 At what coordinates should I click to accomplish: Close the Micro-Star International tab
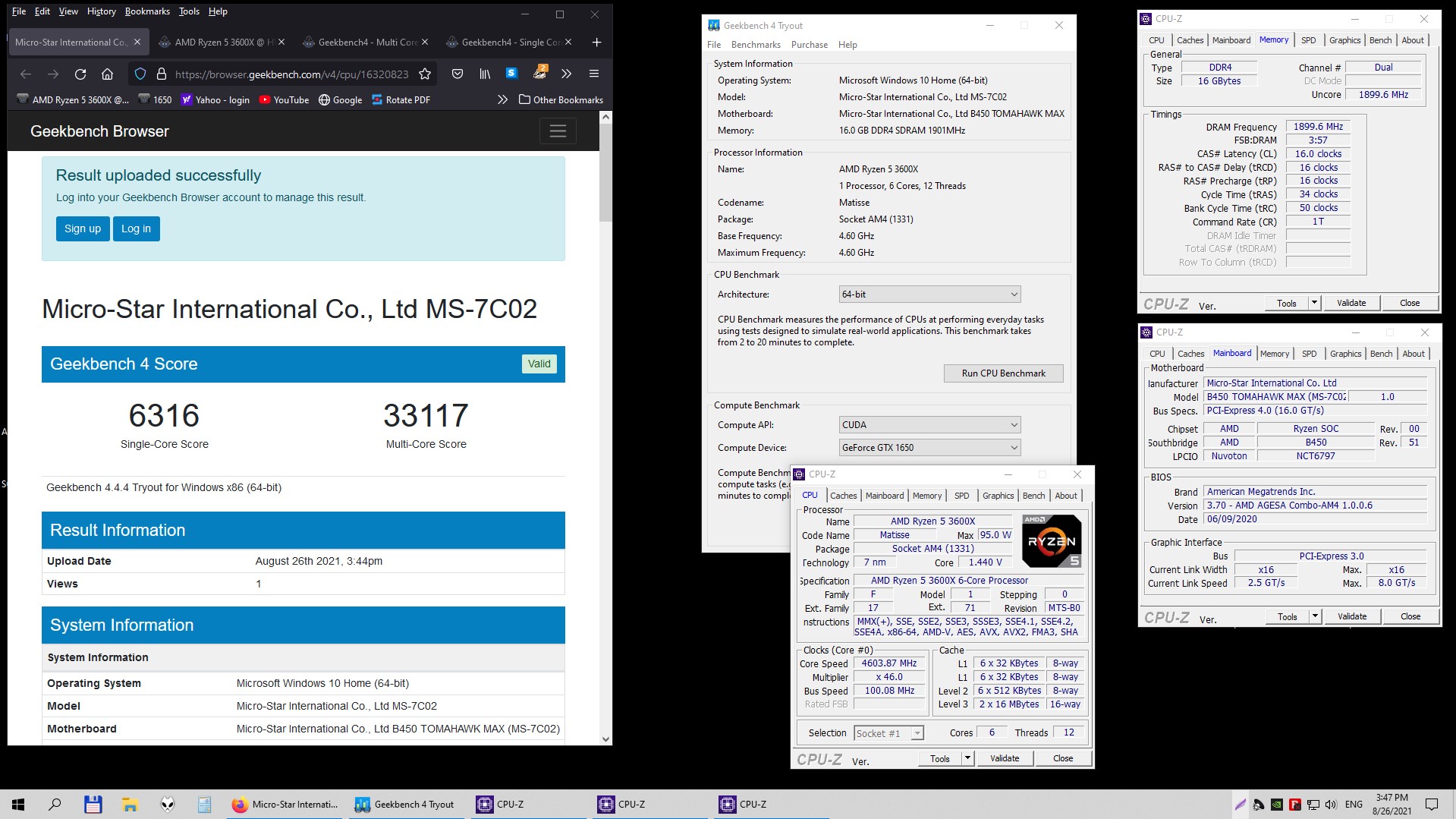click(x=137, y=42)
